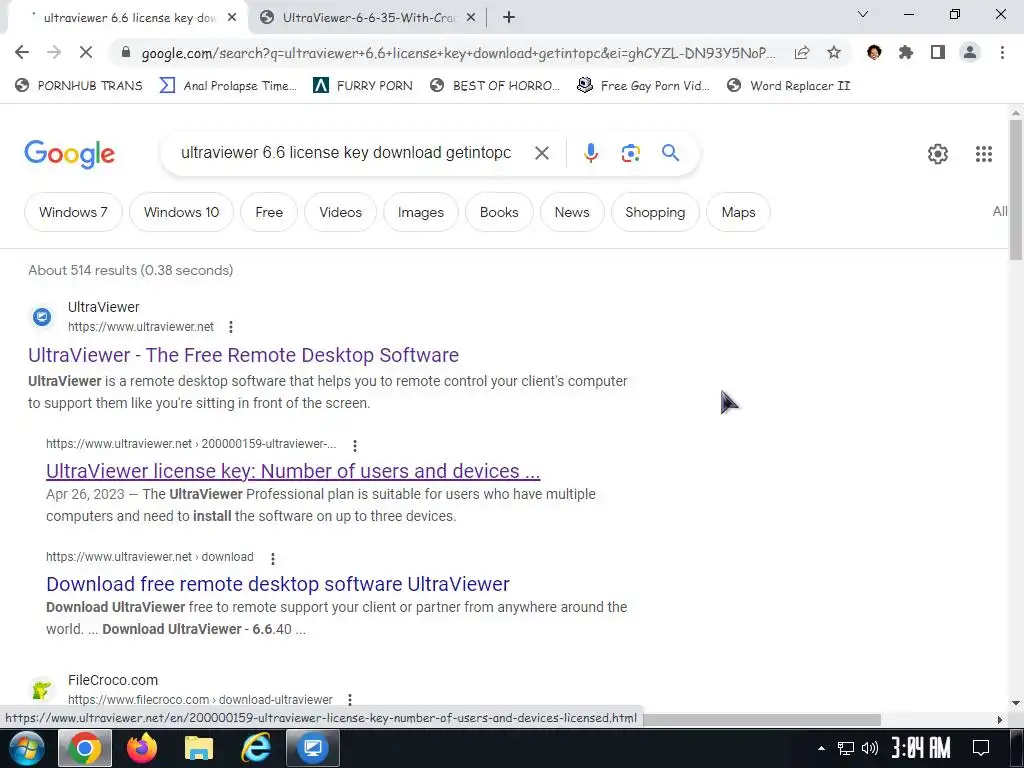Viewport: 1024px width, 768px height.
Task: Close the UltraViewer-6-6-35-With-Crack tab
Action: 471,18
